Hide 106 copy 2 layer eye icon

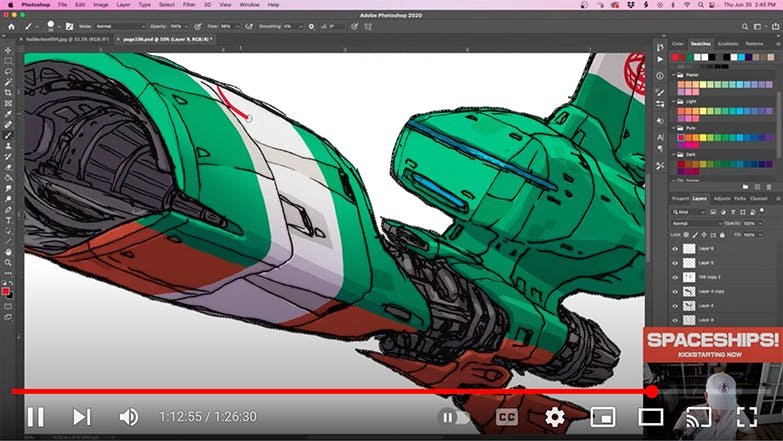(x=675, y=277)
